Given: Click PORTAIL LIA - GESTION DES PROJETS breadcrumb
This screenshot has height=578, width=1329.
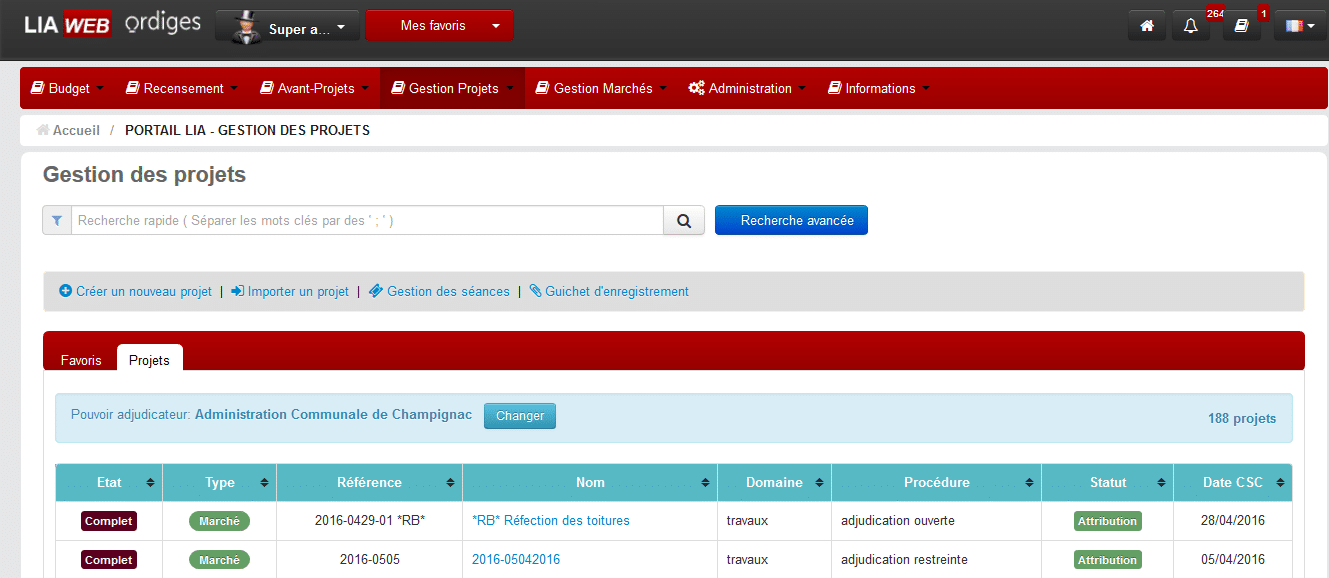Looking at the screenshot, I should pyautogui.click(x=247, y=130).
